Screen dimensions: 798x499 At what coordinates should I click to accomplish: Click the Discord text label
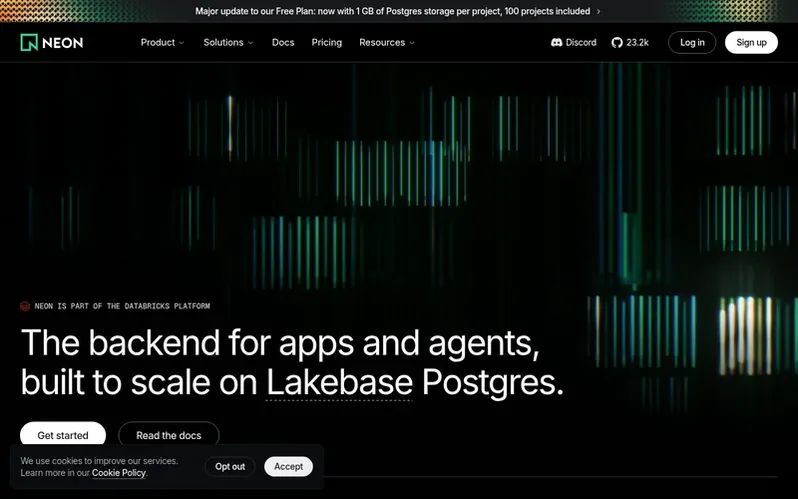click(581, 43)
